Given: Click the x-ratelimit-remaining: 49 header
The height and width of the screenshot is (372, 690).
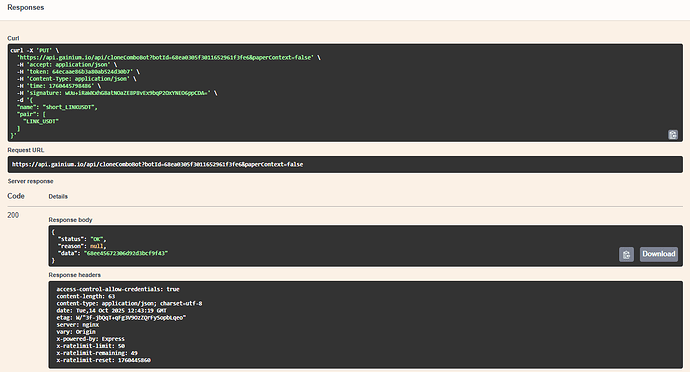Looking at the screenshot, I should coord(97,353).
